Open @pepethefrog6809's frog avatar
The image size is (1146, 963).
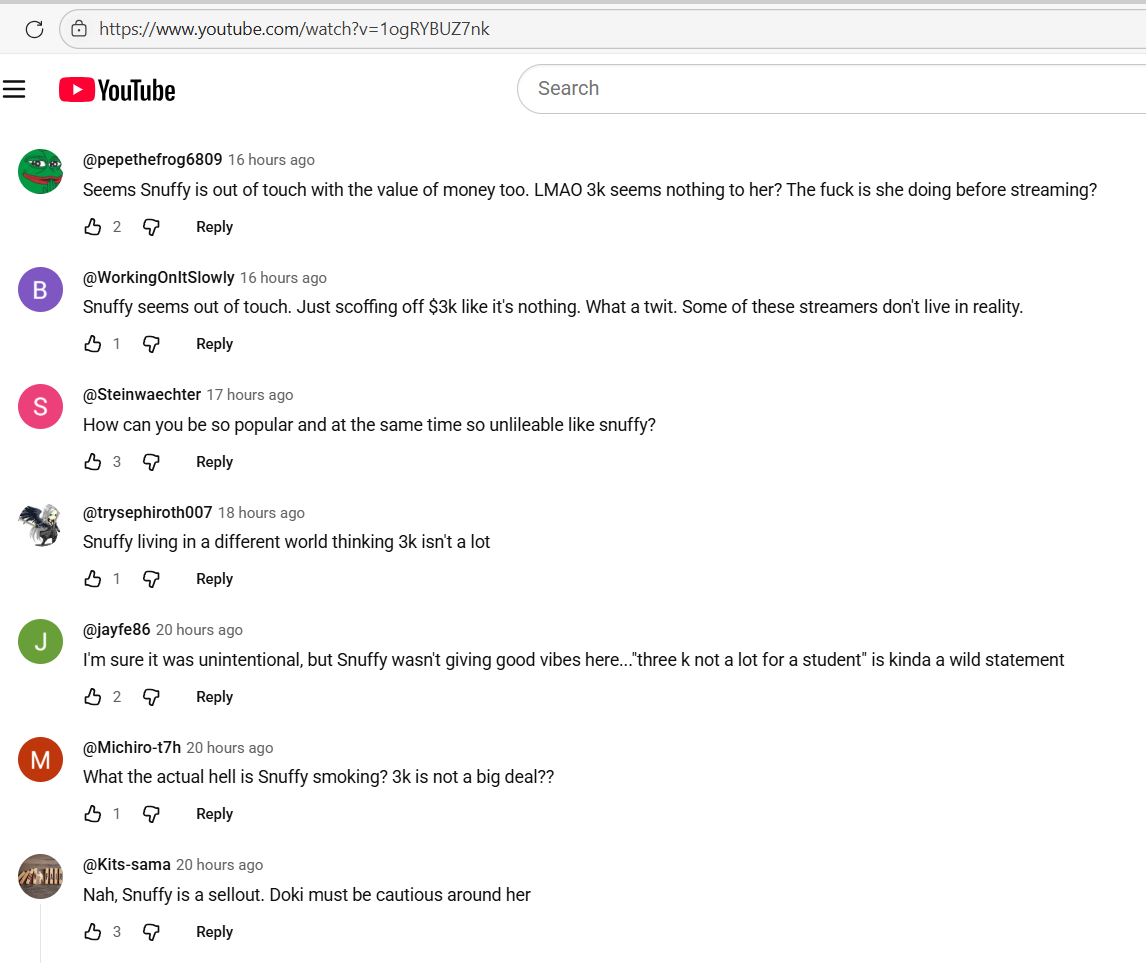40,172
